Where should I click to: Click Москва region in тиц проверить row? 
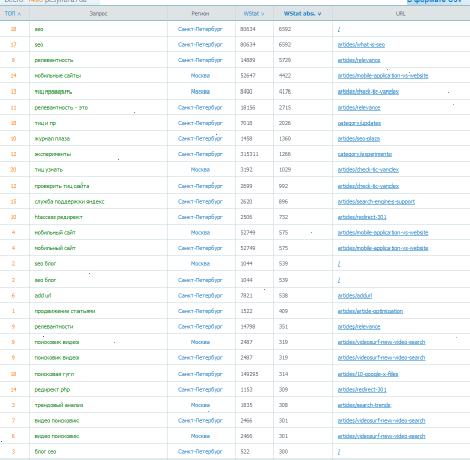coord(200,92)
